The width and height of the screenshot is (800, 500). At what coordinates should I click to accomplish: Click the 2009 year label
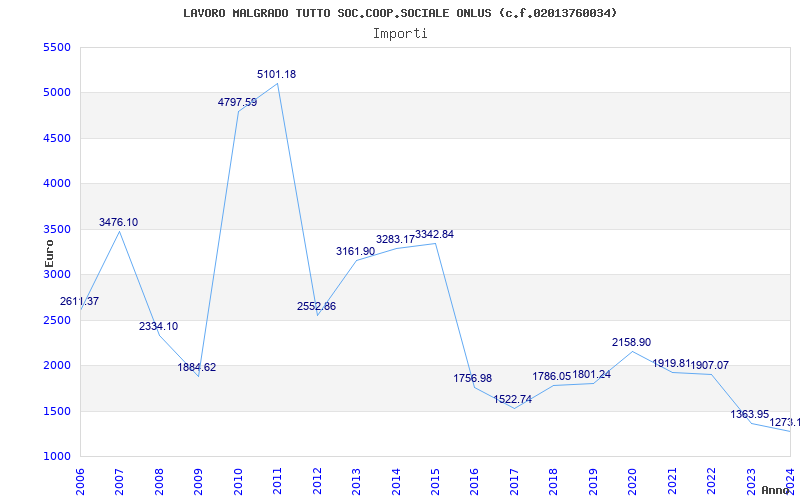[198, 481]
